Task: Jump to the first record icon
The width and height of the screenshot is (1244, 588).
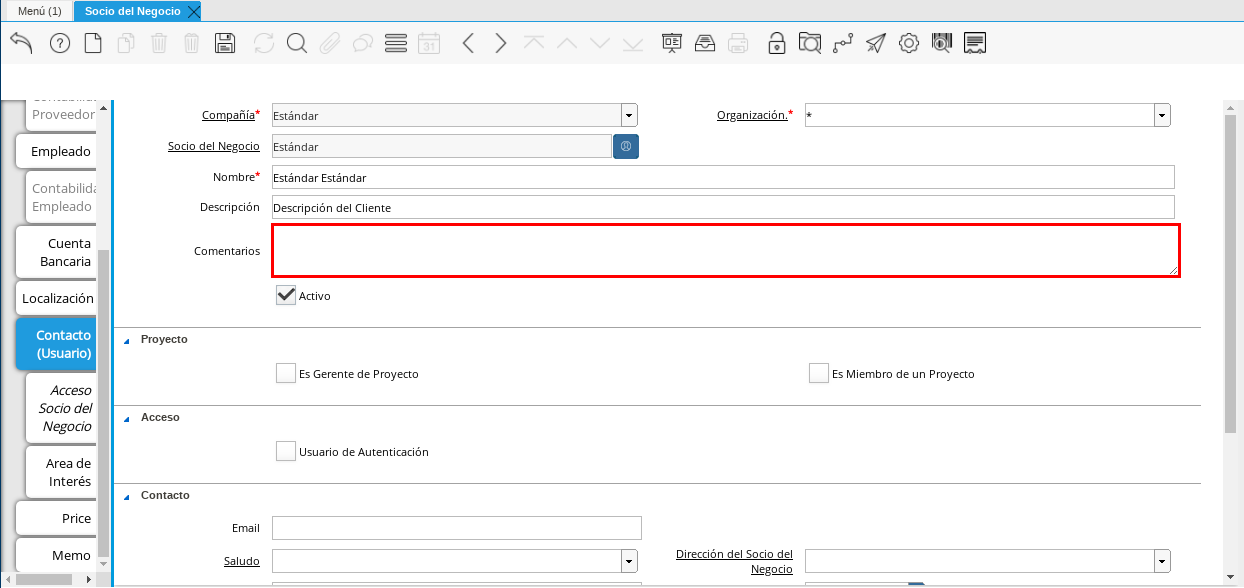Action: pyautogui.click(x=534, y=43)
